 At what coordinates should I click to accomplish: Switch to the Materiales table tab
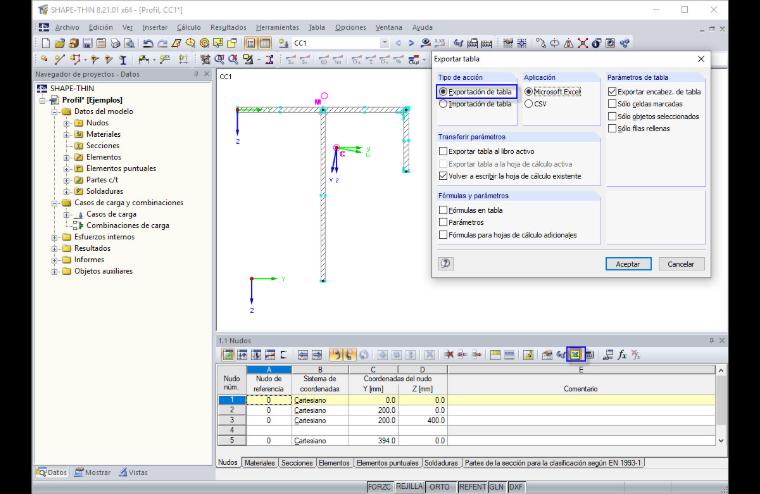259,463
